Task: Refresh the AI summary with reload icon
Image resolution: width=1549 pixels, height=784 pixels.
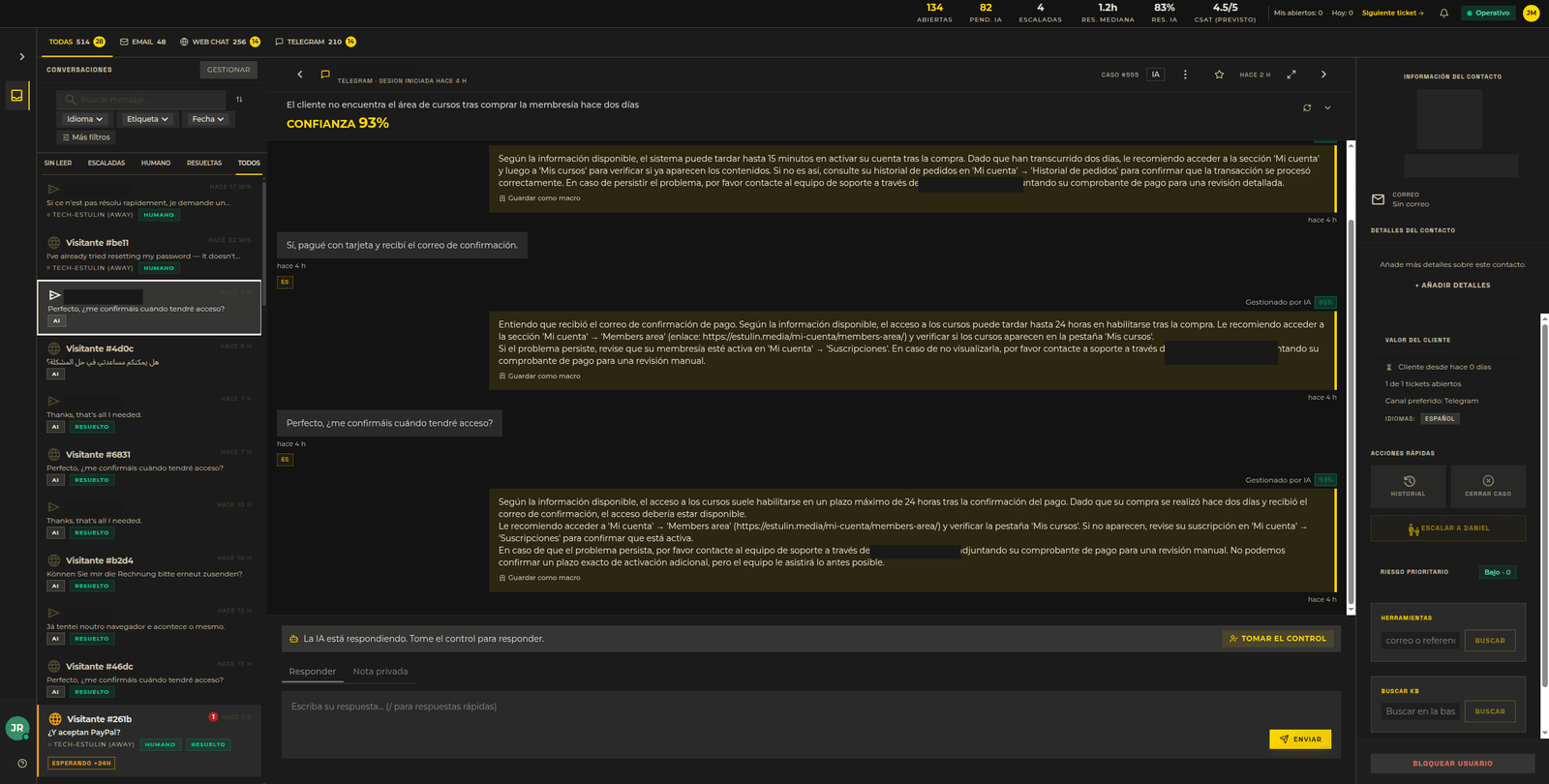Action: click(x=1307, y=107)
